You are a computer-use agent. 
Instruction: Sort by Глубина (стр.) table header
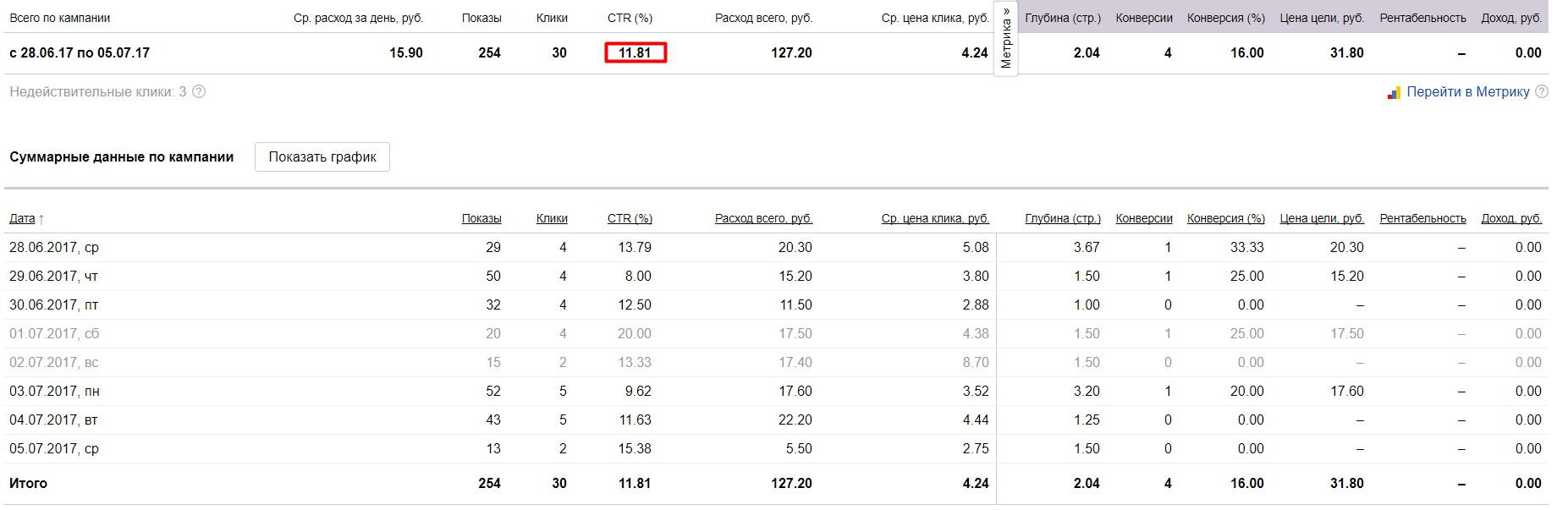[x=1063, y=218]
